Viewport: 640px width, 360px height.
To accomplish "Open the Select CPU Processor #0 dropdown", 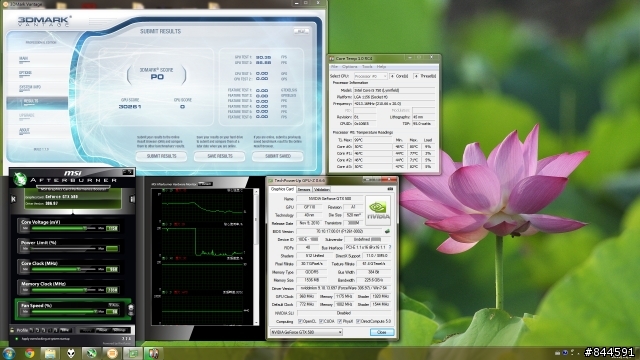I will coord(371,76).
